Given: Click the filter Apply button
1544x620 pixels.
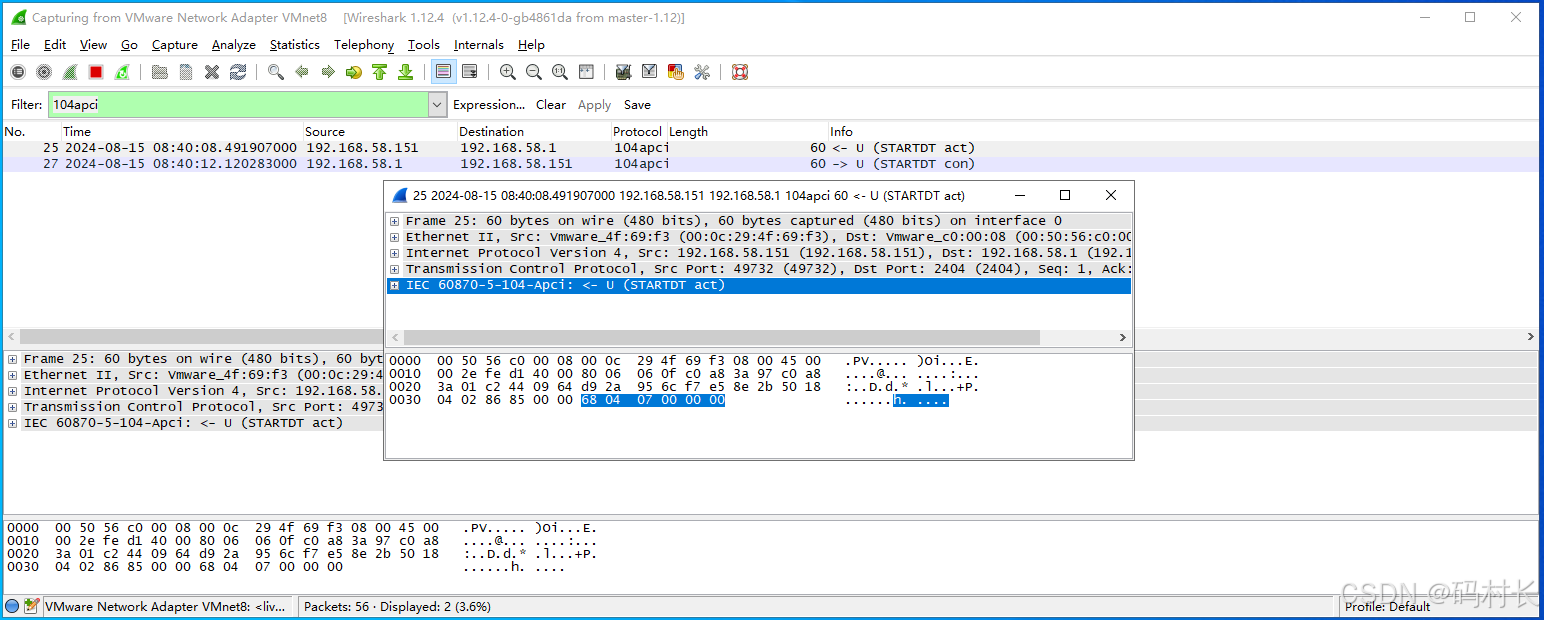Looking at the screenshot, I should (594, 105).
